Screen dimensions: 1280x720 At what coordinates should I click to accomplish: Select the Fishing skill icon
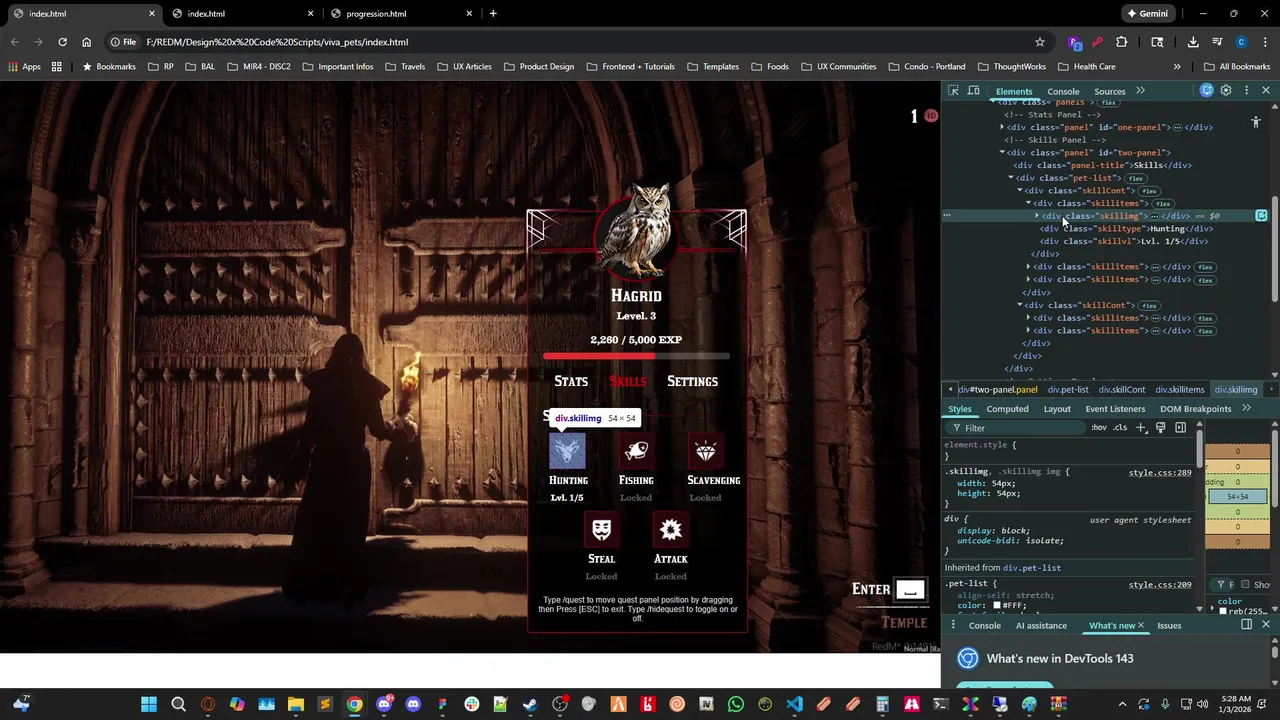click(x=636, y=451)
